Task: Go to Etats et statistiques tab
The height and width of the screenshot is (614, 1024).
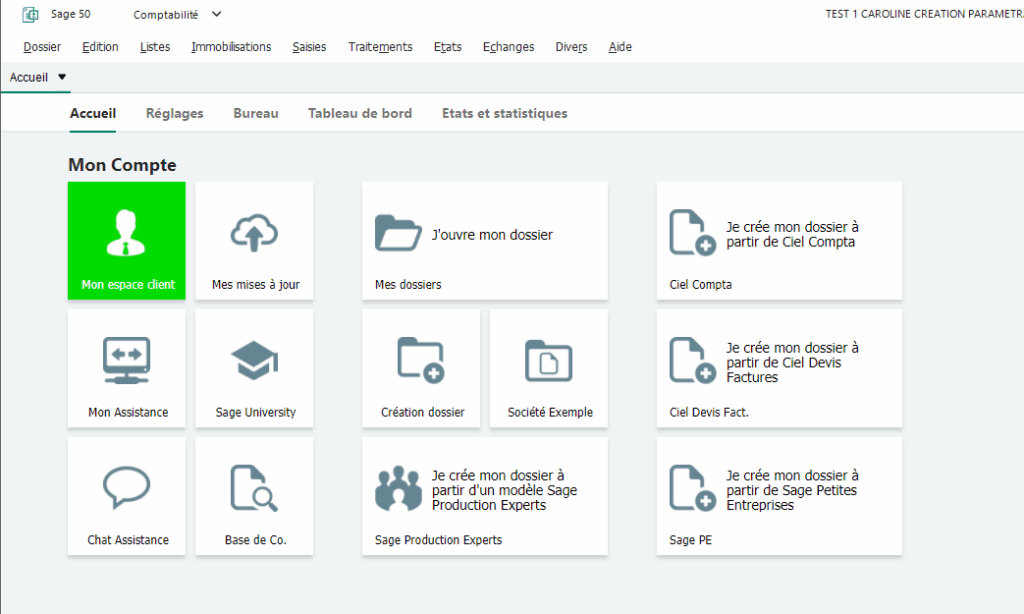Action: click(504, 114)
